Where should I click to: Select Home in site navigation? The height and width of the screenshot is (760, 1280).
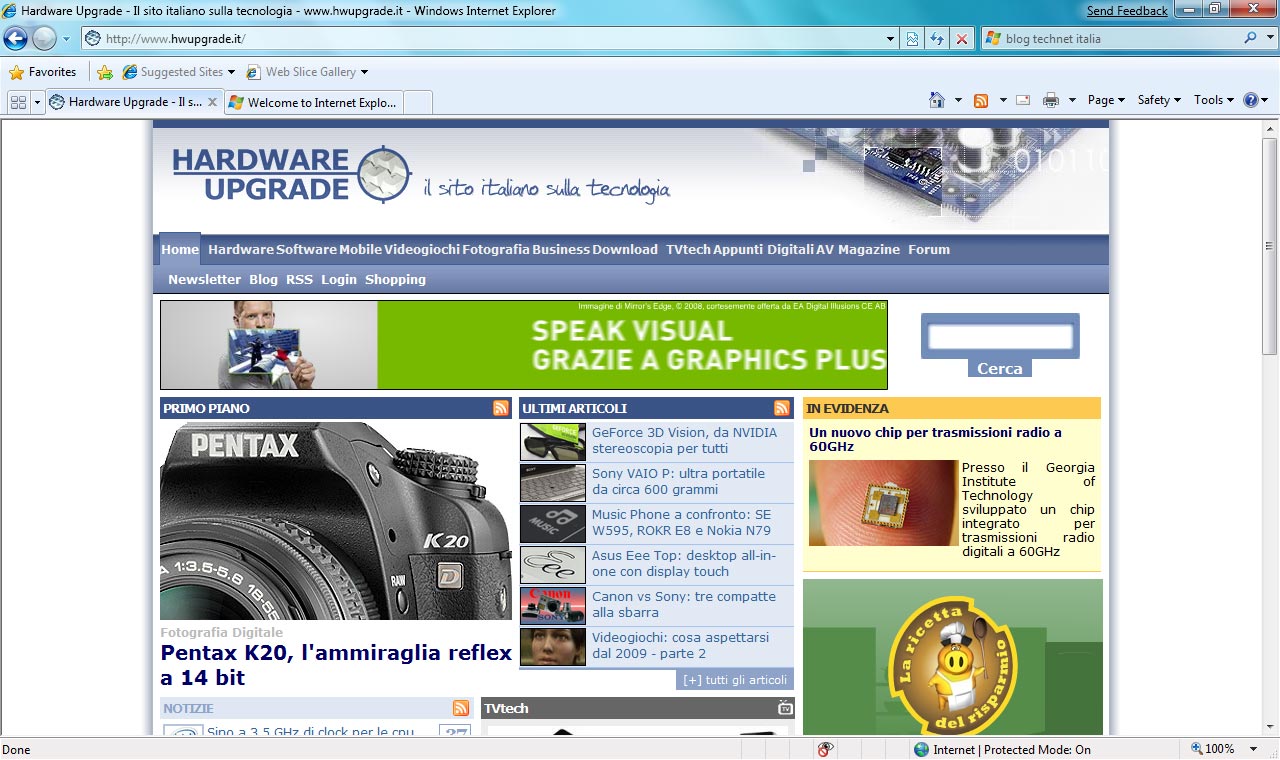[180, 249]
